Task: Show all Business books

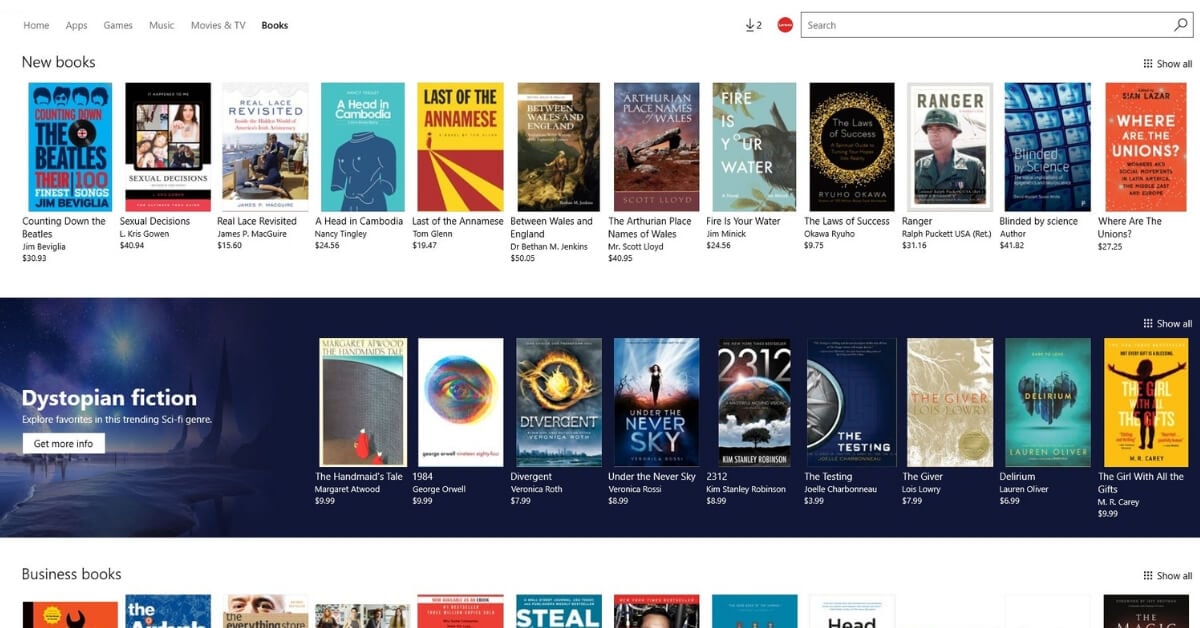Action: point(1167,576)
